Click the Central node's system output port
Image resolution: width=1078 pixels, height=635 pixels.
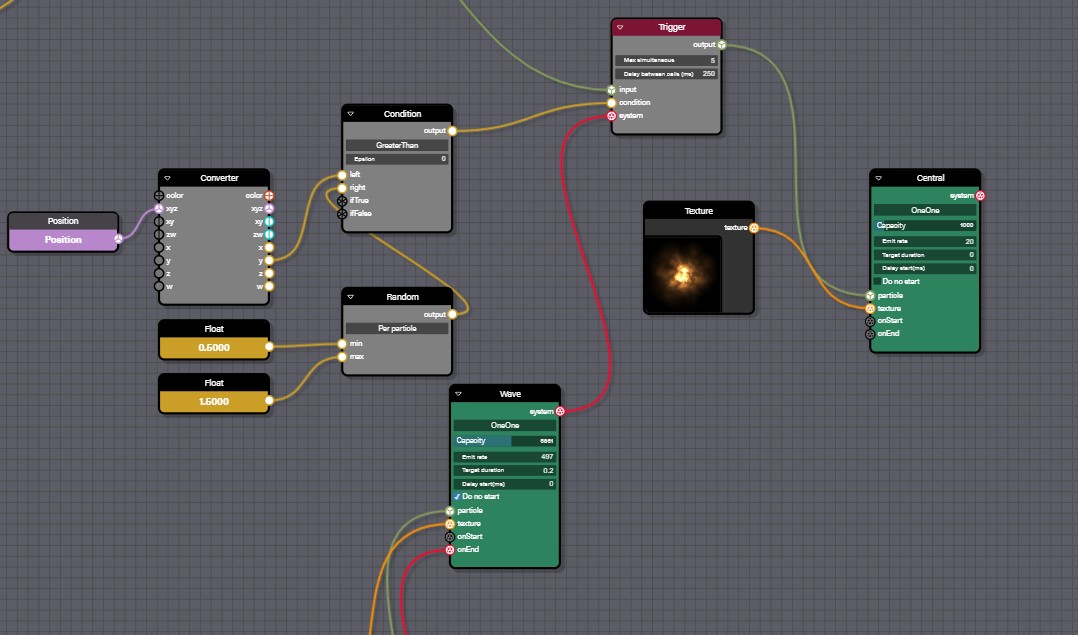(980, 196)
